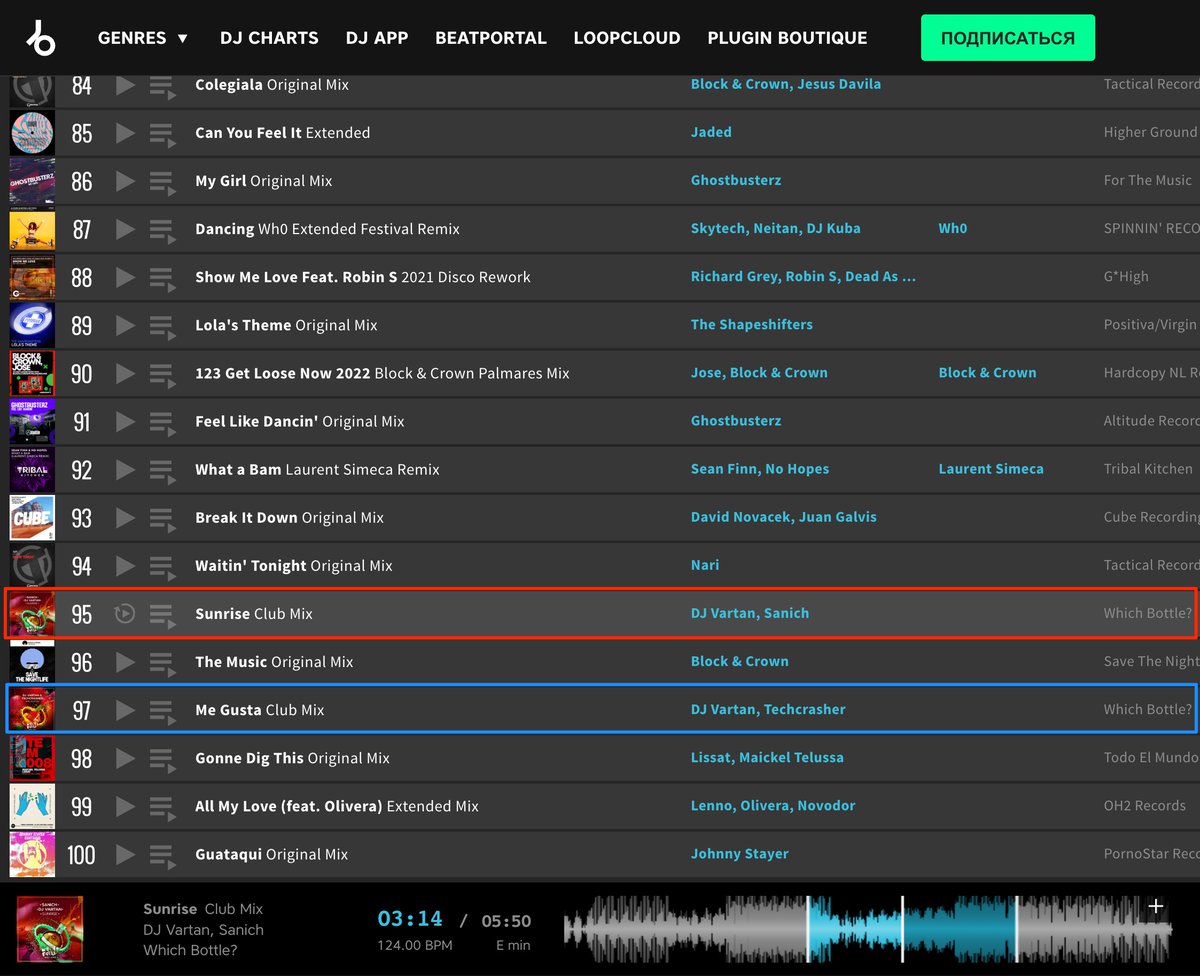Screen dimensions: 1200x976
Task: Open the Wh0 remixer link
Action: coord(952,228)
